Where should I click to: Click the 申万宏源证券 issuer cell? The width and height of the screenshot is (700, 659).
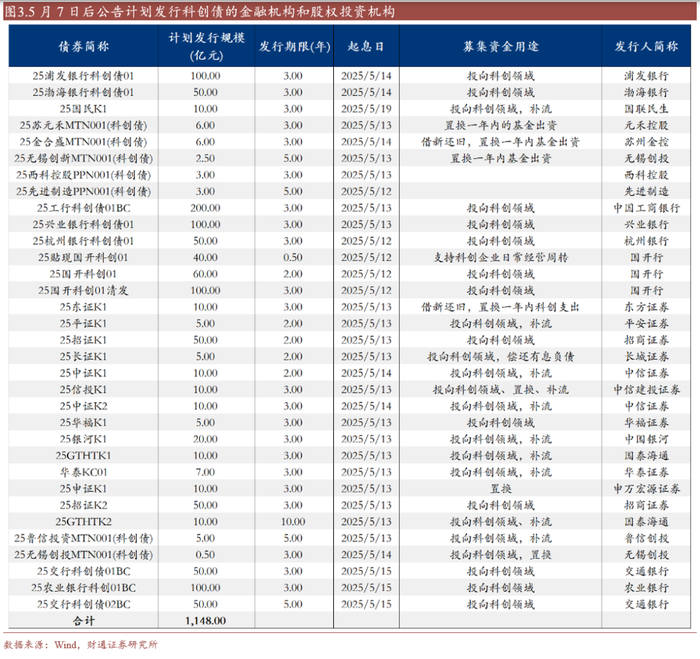[646, 489]
